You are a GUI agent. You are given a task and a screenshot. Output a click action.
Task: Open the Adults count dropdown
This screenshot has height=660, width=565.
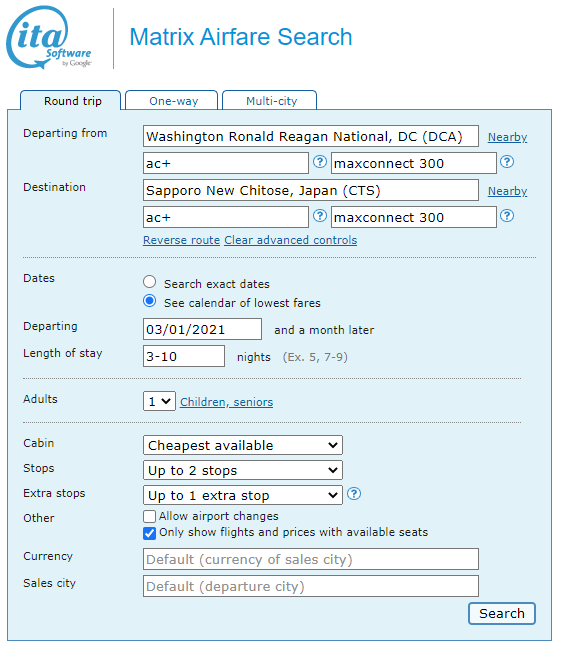[x=159, y=402]
